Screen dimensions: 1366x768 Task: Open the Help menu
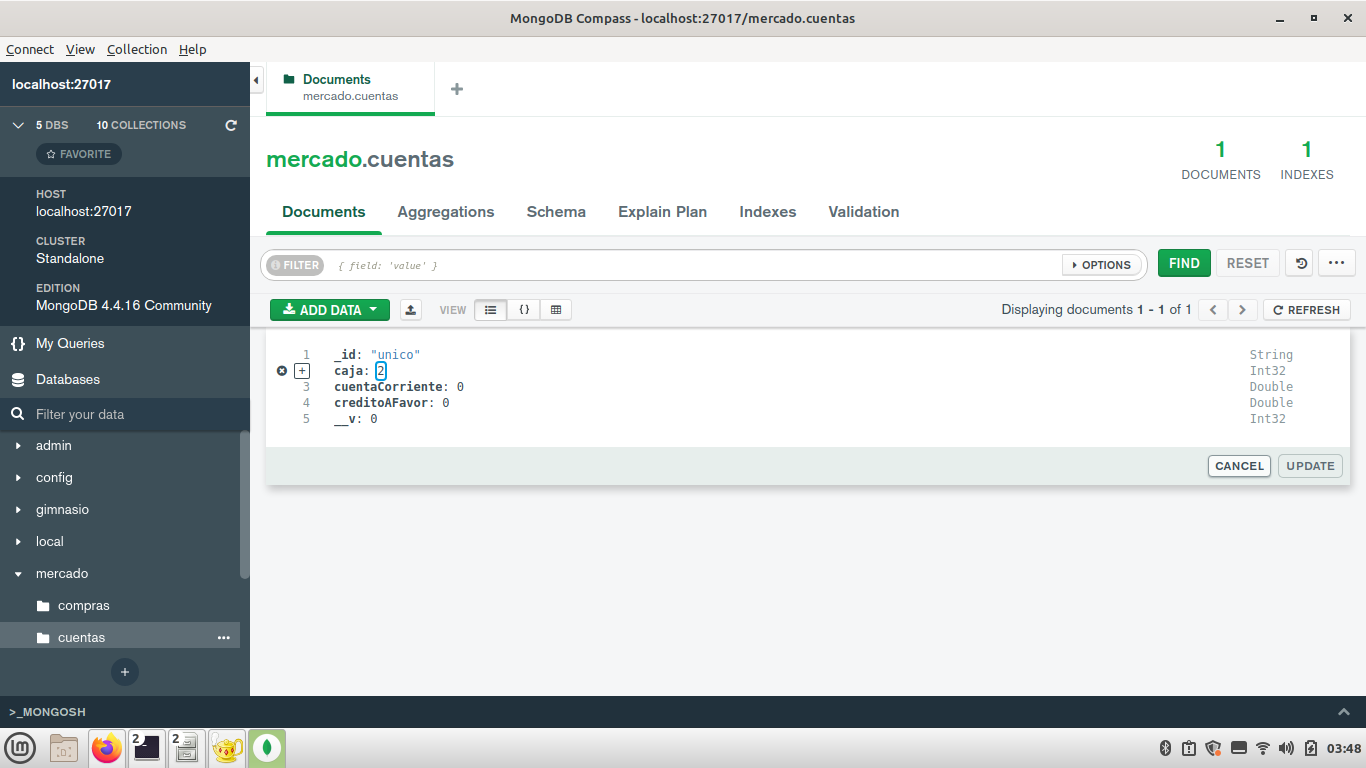193,49
